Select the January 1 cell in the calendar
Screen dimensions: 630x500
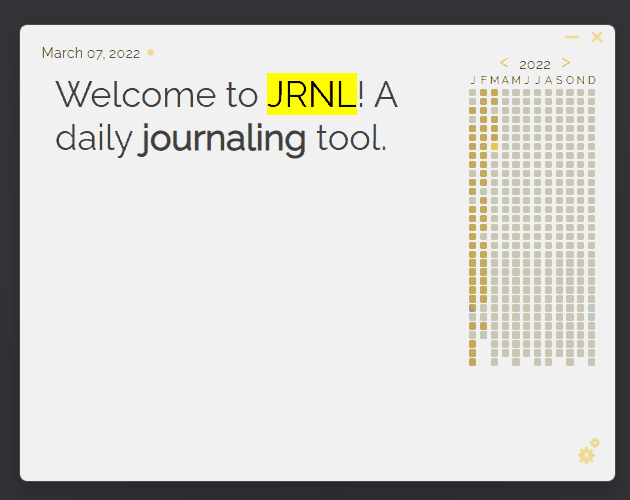coord(473,92)
